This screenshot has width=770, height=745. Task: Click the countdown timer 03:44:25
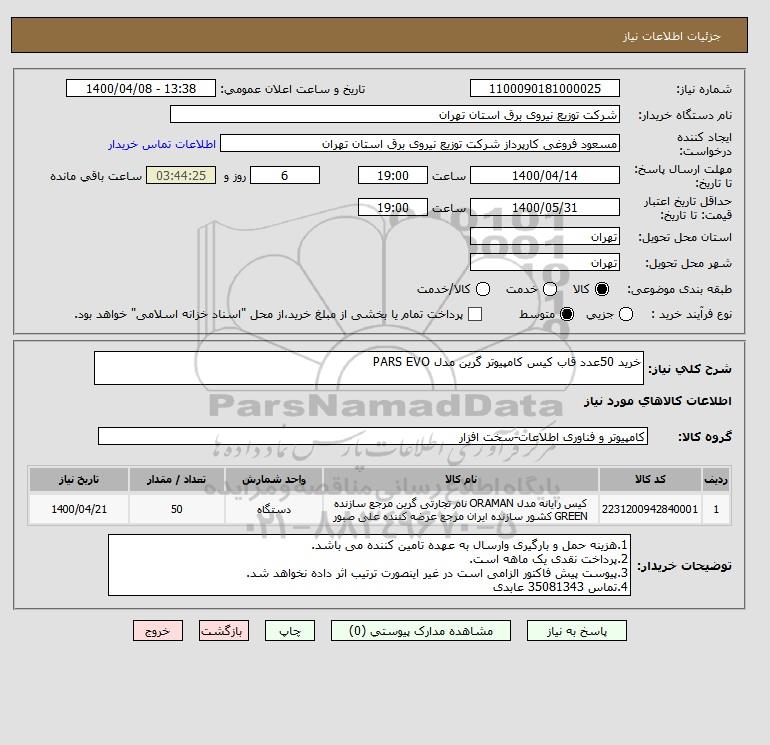(x=181, y=175)
